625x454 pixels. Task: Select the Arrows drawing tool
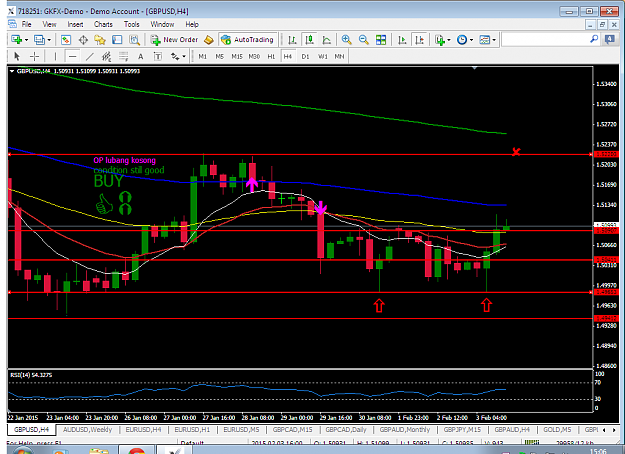(x=175, y=57)
